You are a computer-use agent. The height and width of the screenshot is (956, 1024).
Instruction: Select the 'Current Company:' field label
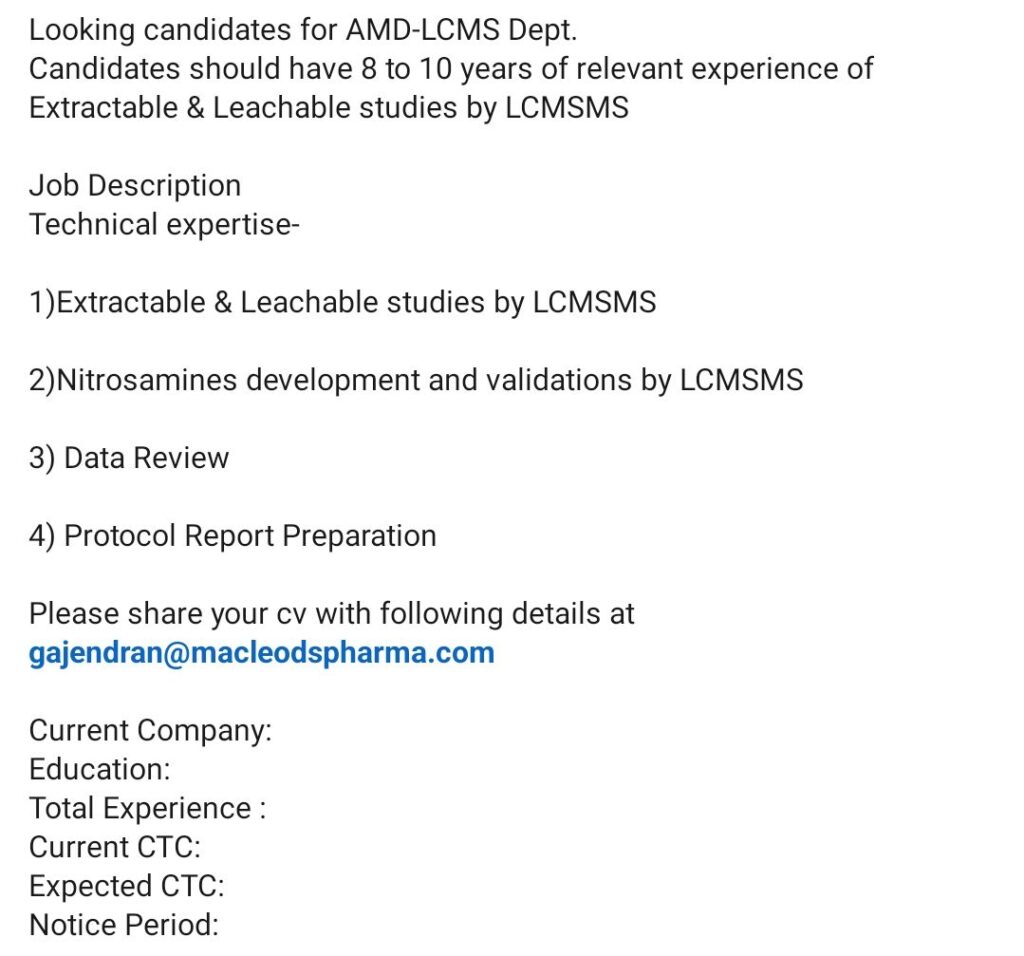pyautogui.click(x=150, y=731)
